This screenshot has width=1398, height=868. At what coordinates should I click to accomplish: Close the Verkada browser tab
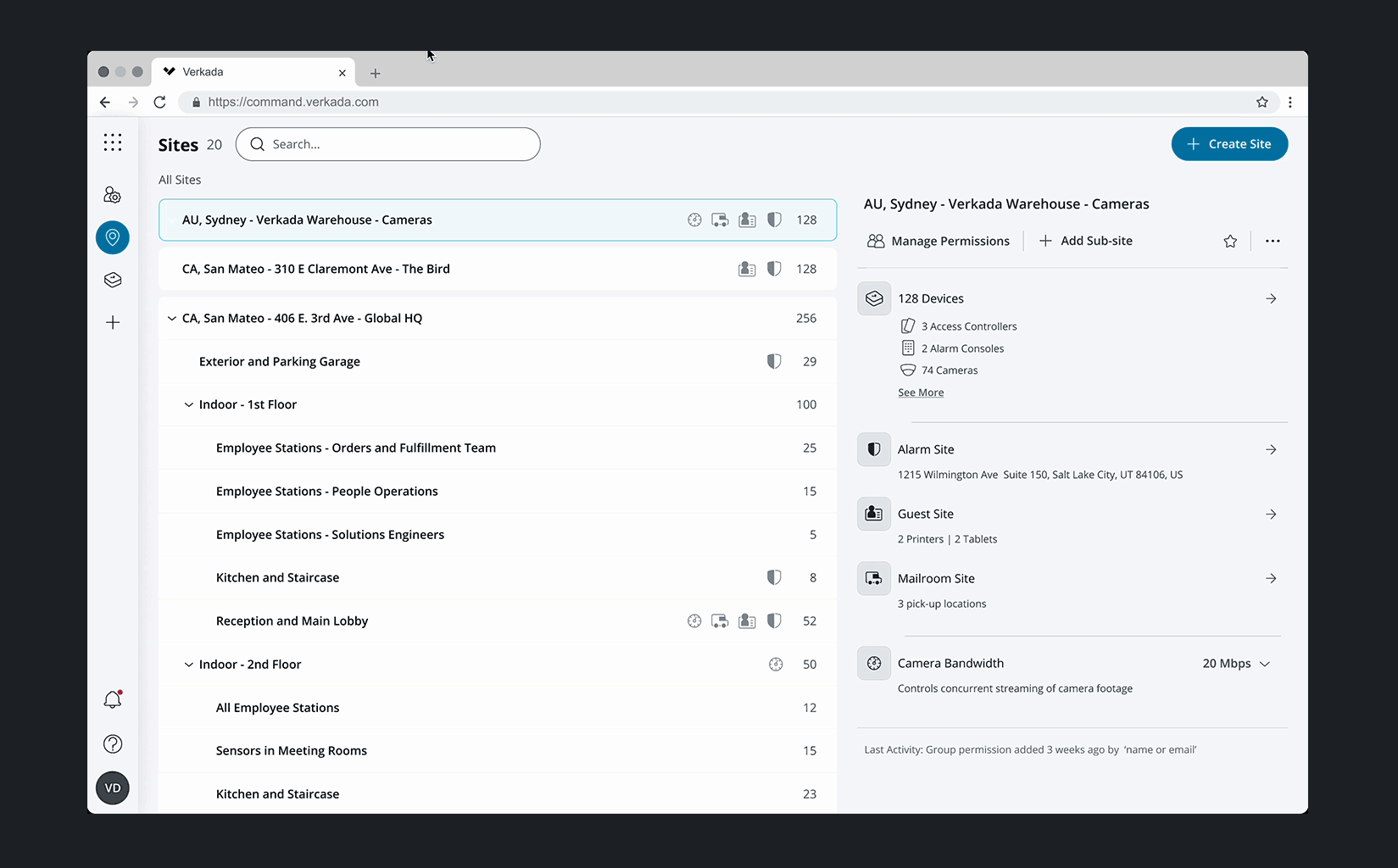[342, 73]
